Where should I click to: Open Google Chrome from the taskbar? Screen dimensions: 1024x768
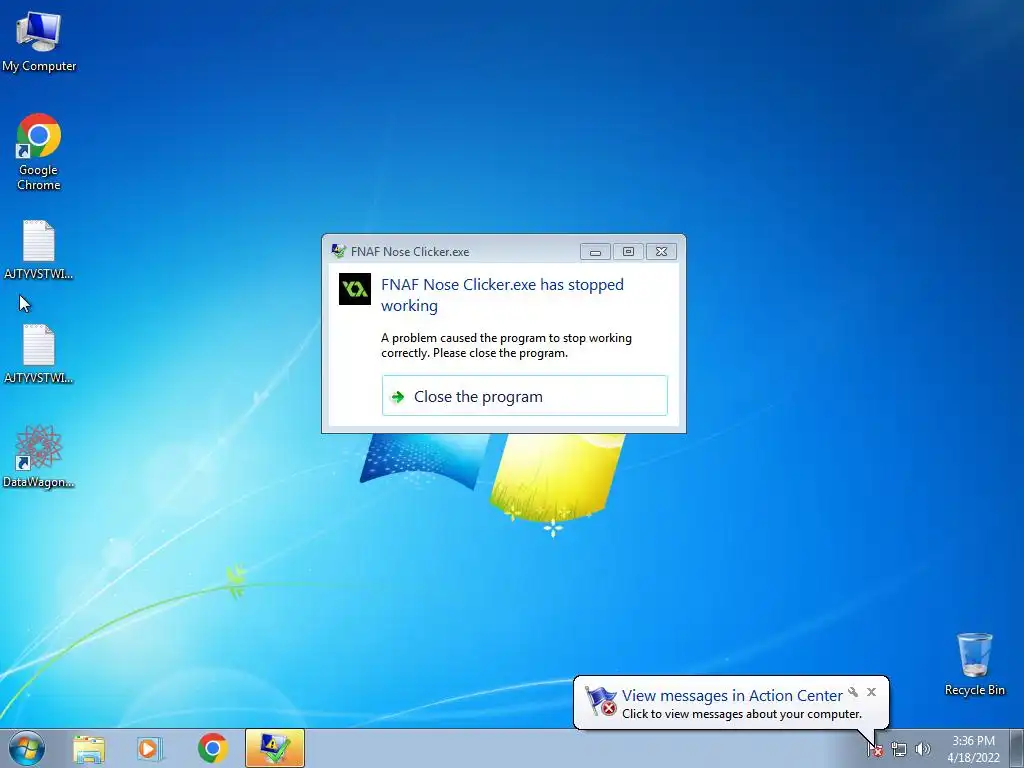(x=212, y=748)
